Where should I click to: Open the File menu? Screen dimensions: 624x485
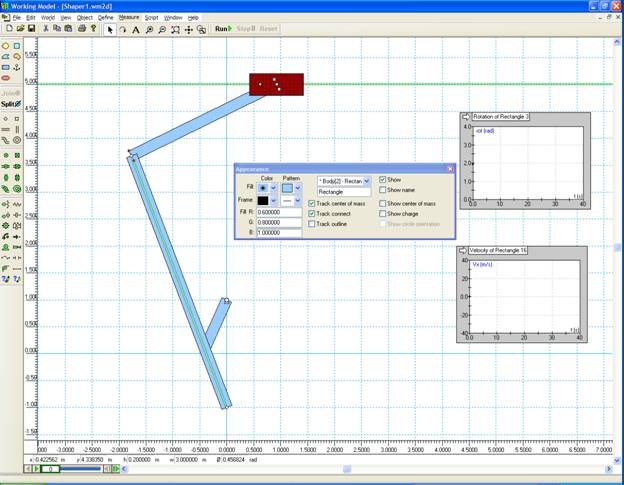pyautogui.click(x=16, y=18)
